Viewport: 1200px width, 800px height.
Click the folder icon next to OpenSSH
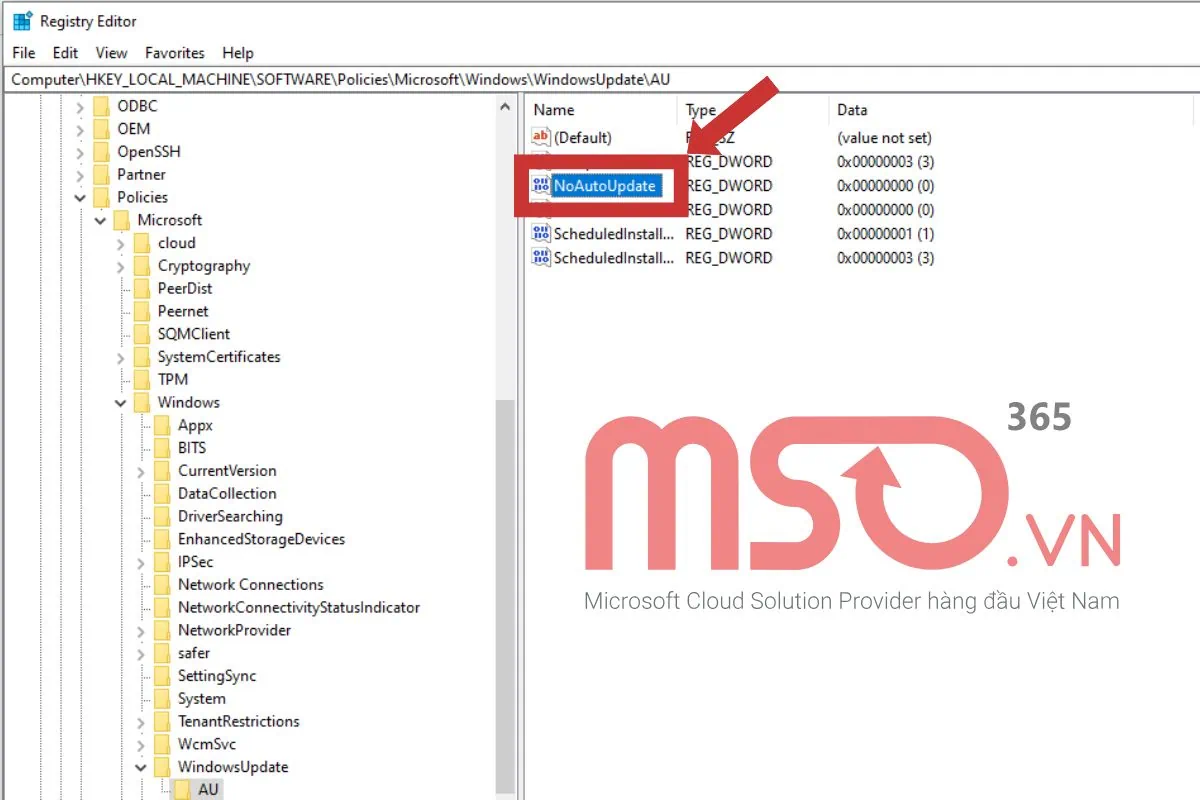pyautogui.click(x=101, y=152)
